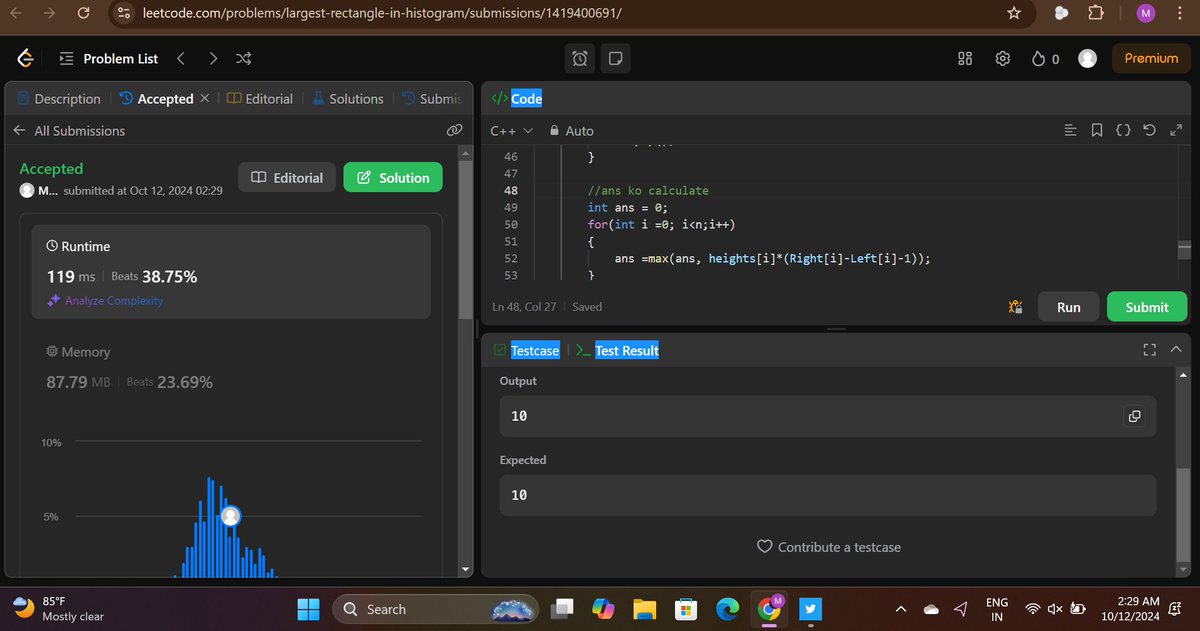Open the Submissions tab
1200x631 pixels.
click(432, 99)
